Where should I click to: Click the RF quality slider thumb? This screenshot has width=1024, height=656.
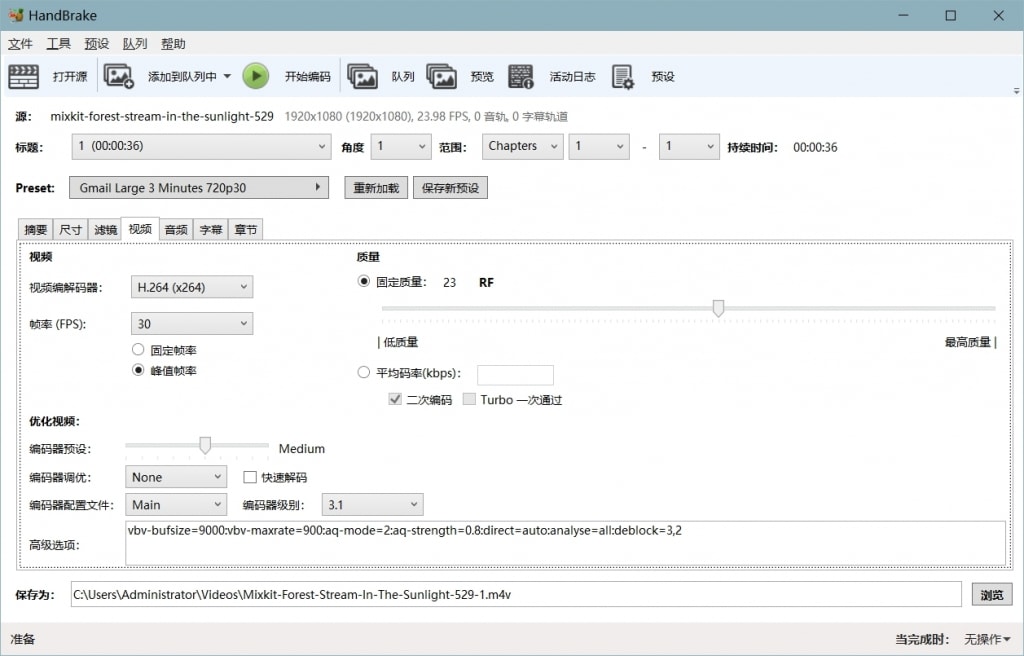718,308
